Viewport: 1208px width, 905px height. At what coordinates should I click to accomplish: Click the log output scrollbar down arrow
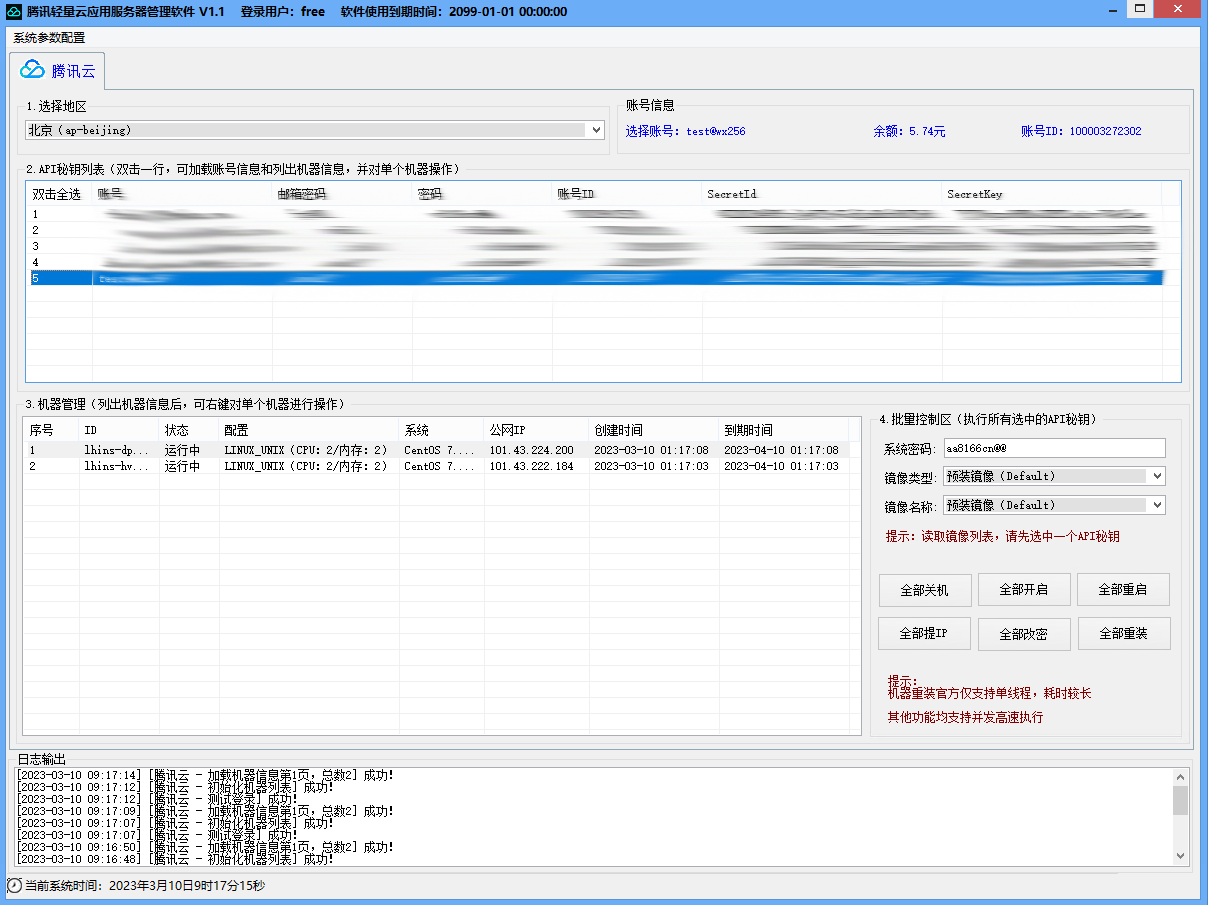(1180, 856)
